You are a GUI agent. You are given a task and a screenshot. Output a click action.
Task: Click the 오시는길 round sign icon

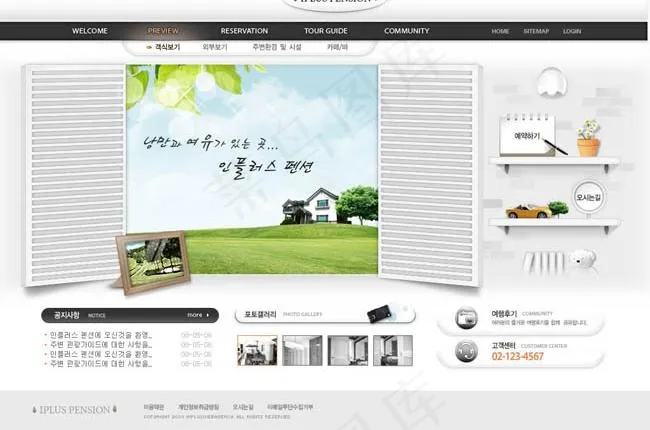[587, 196]
